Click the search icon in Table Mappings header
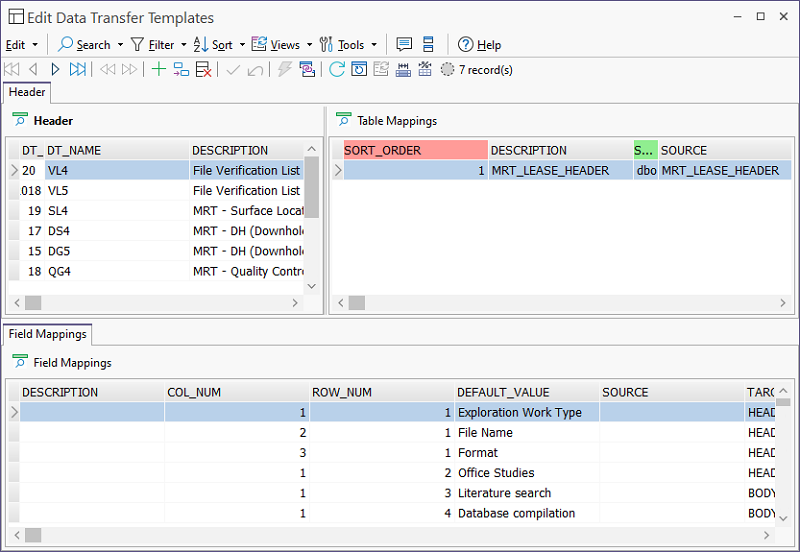 click(x=343, y=120)
